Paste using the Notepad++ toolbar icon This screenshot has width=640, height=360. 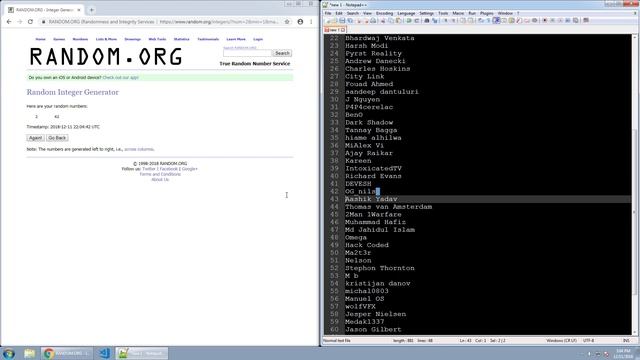(398, 20)
